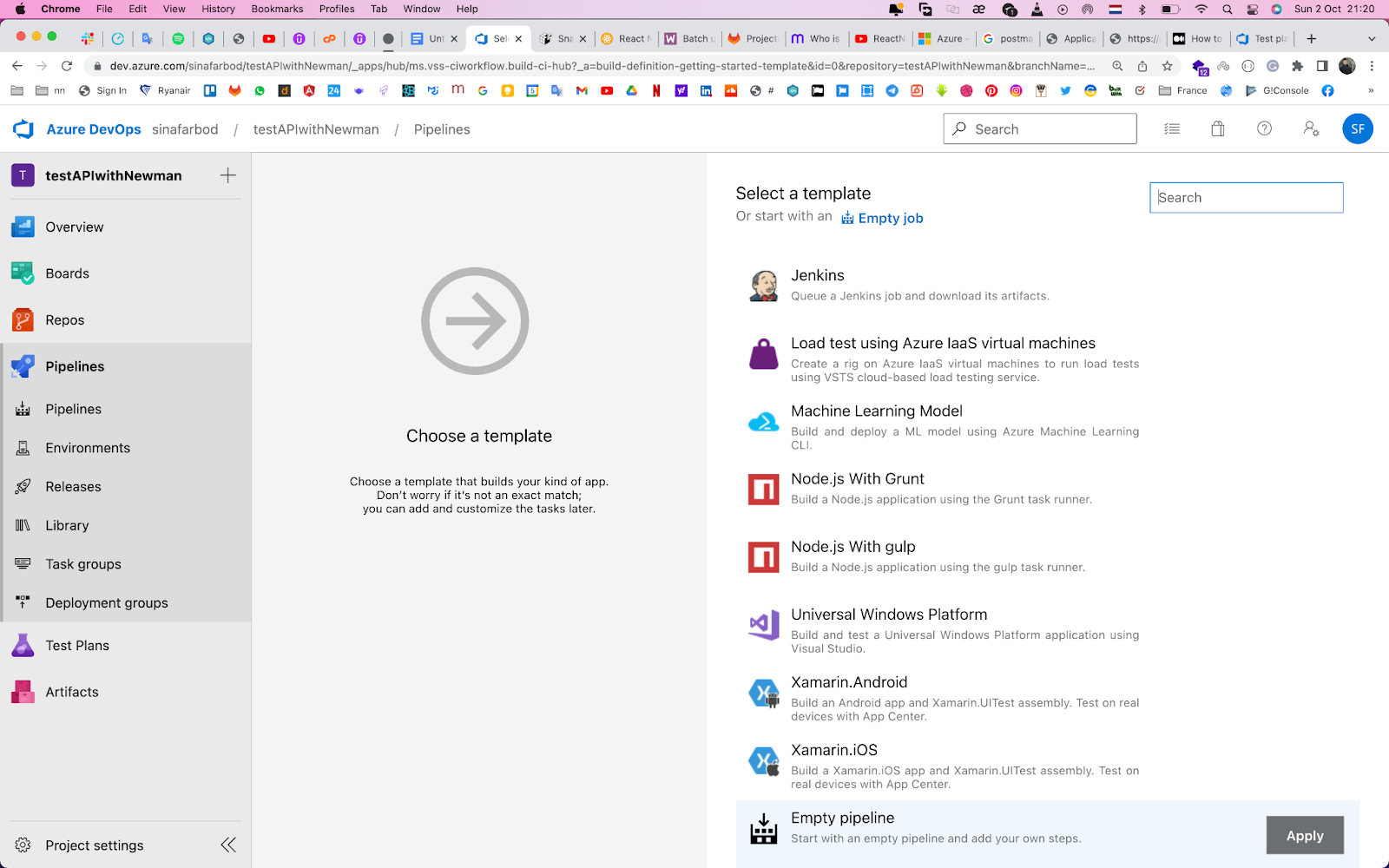Bookmark this page with the star icon
The image size is (1389, 868).
(x=1168, y=66)
